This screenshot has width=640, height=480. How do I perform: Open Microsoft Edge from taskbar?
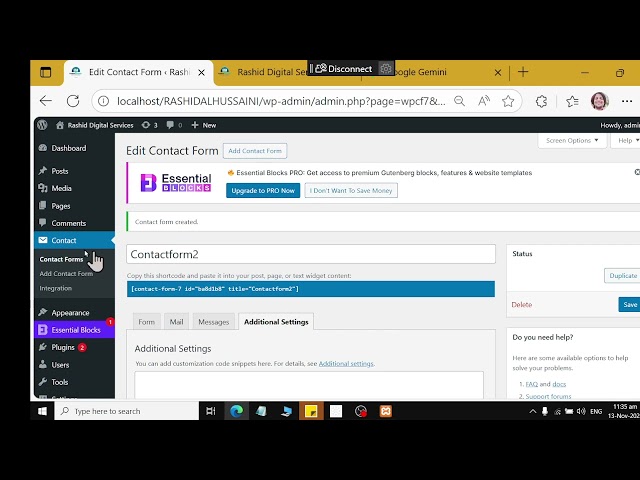pos(236,411)
